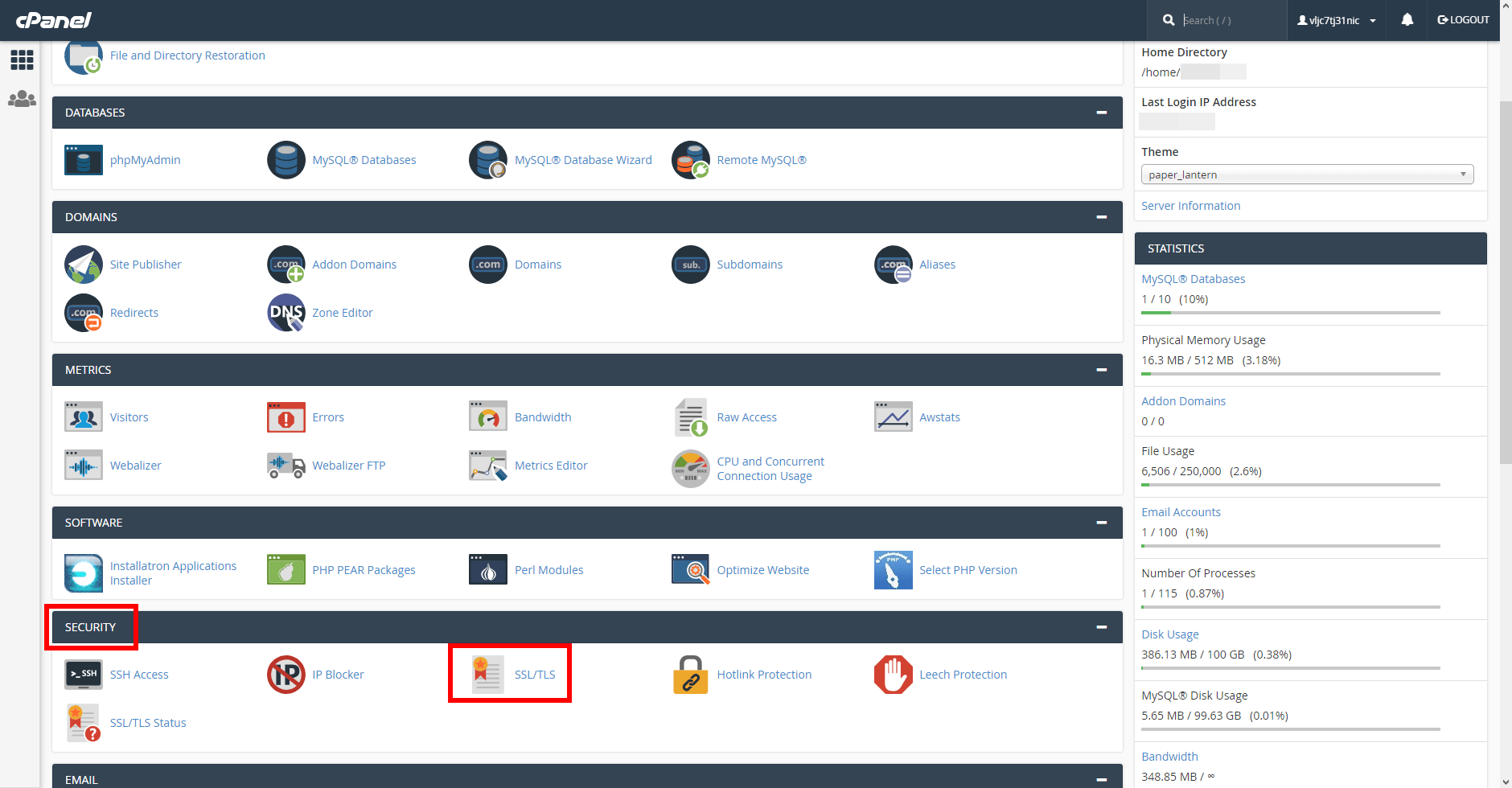Open the Server Information link
Image resolution: width=1512 pixels, height=788 pixels.
(1191, 206)
